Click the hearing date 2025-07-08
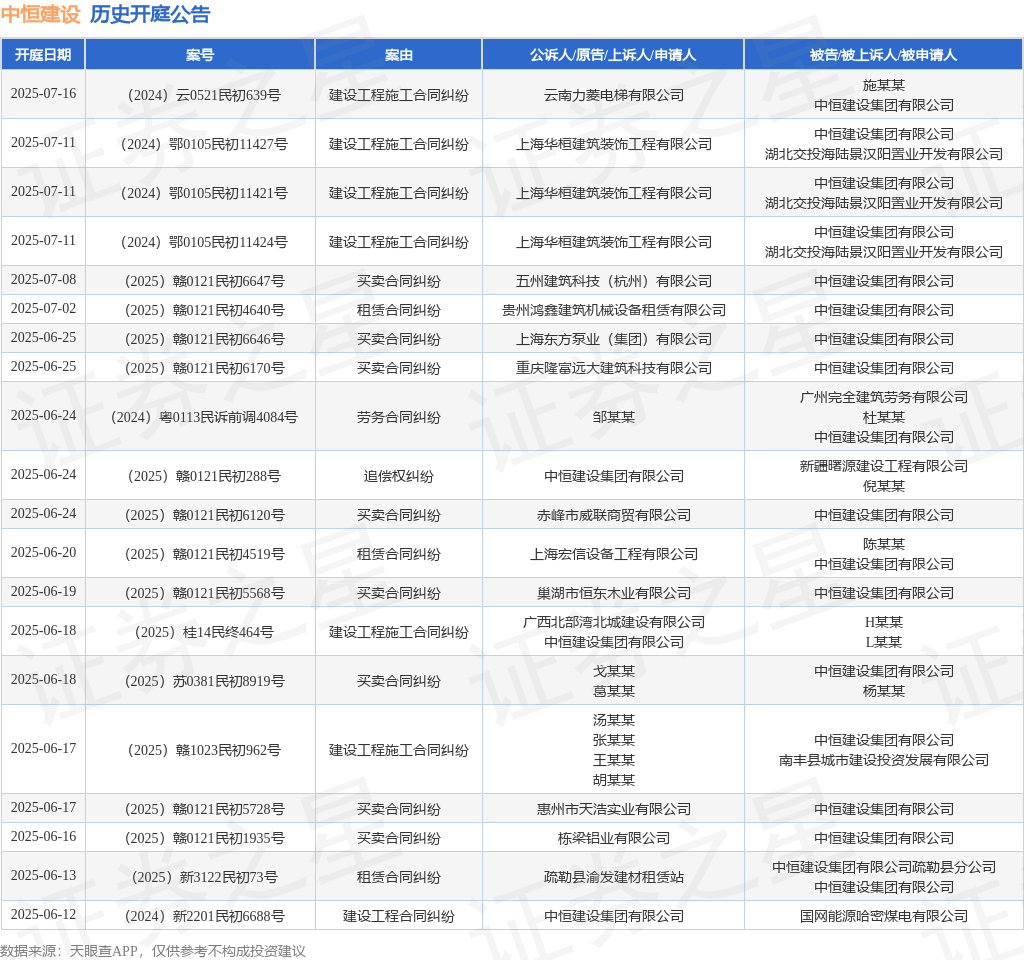 coord(43,280)
